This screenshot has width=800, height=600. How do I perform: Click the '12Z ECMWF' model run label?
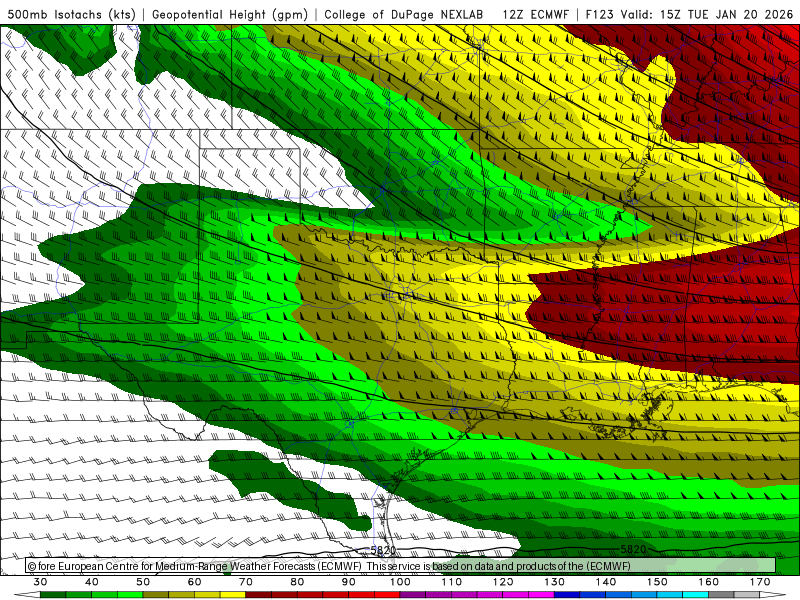coord(535,15)
